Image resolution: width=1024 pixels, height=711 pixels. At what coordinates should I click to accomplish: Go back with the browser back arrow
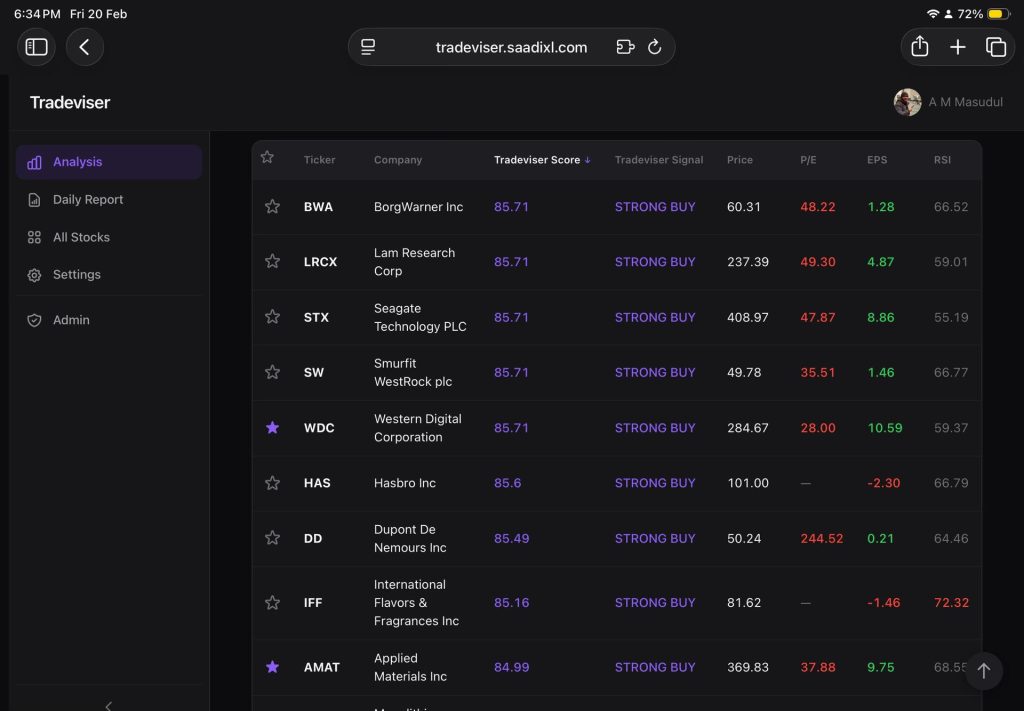tap(84, 47)
